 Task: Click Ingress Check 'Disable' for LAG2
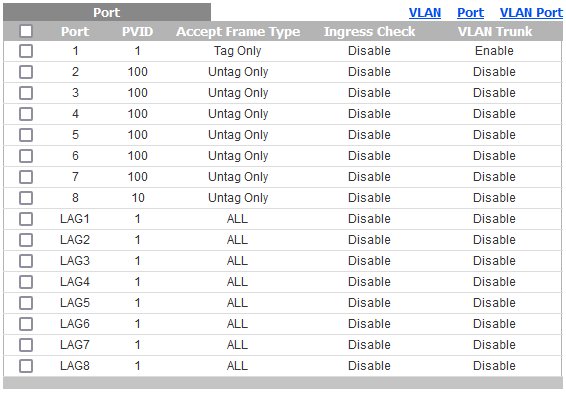[x=369, y=240]
